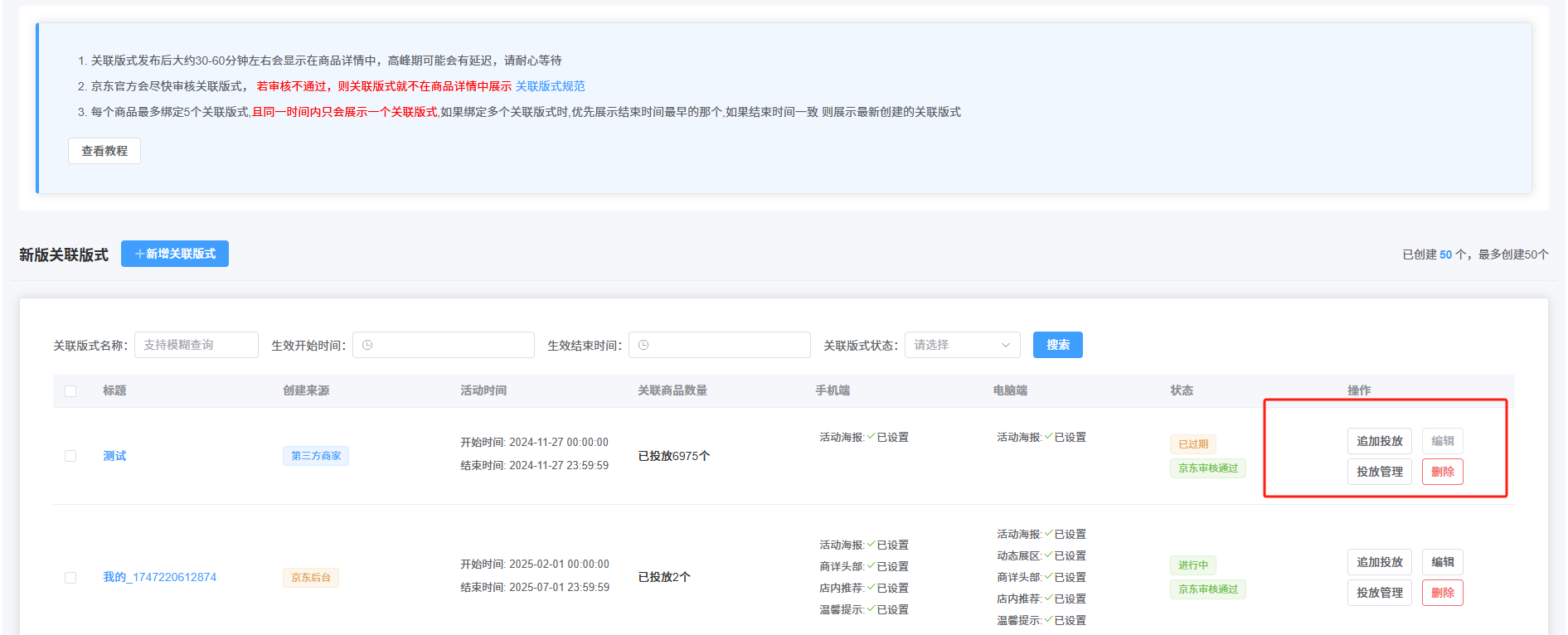
Task: Open the 关联版式规范 link
Action: tap(550, 86)
